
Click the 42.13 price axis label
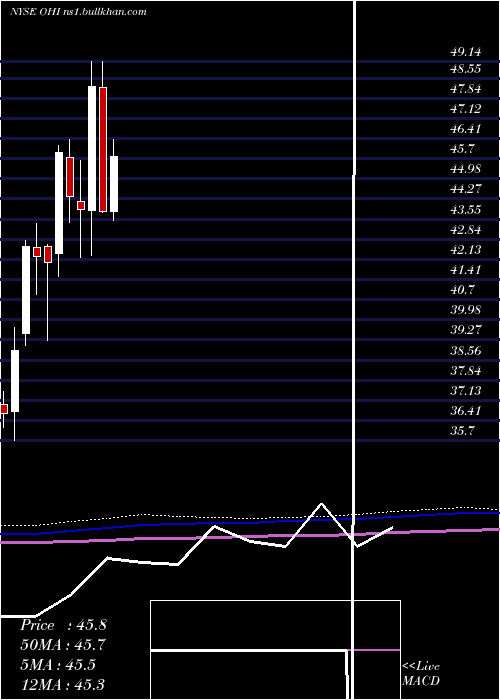466,249
